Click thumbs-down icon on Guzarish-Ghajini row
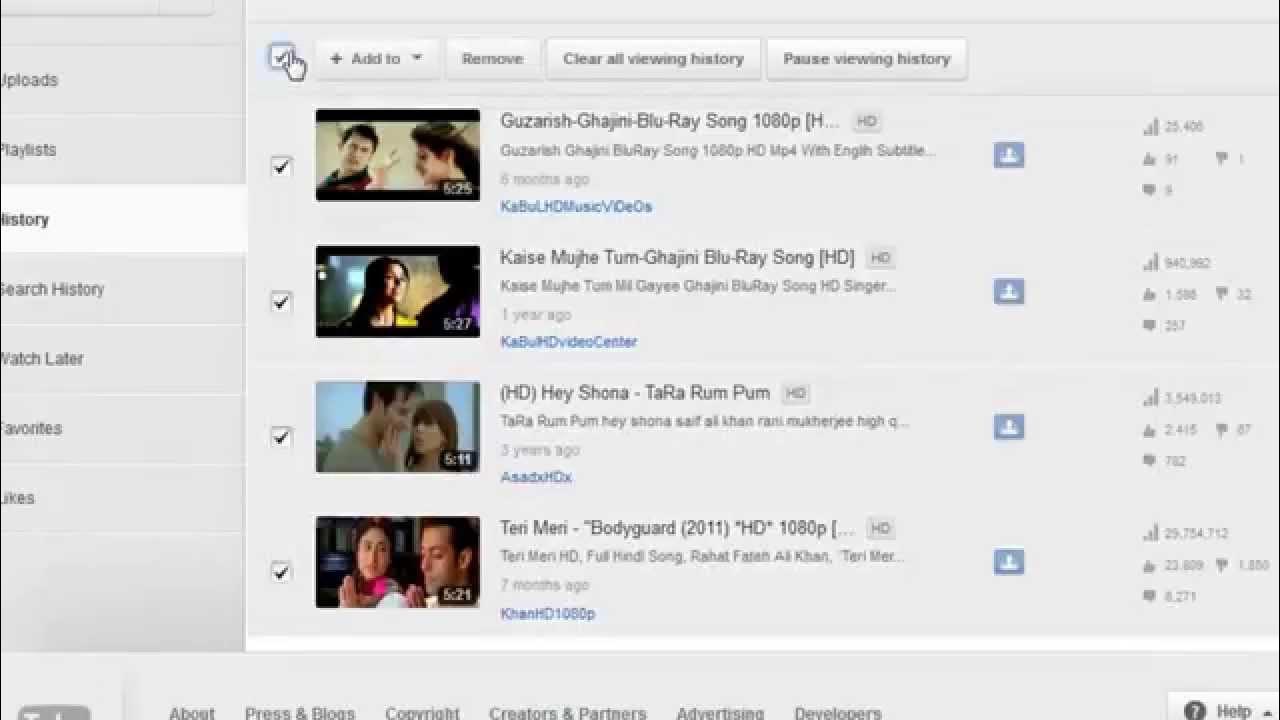The width and height of the screenshot is (1280, 720). tap(1222, 159)
